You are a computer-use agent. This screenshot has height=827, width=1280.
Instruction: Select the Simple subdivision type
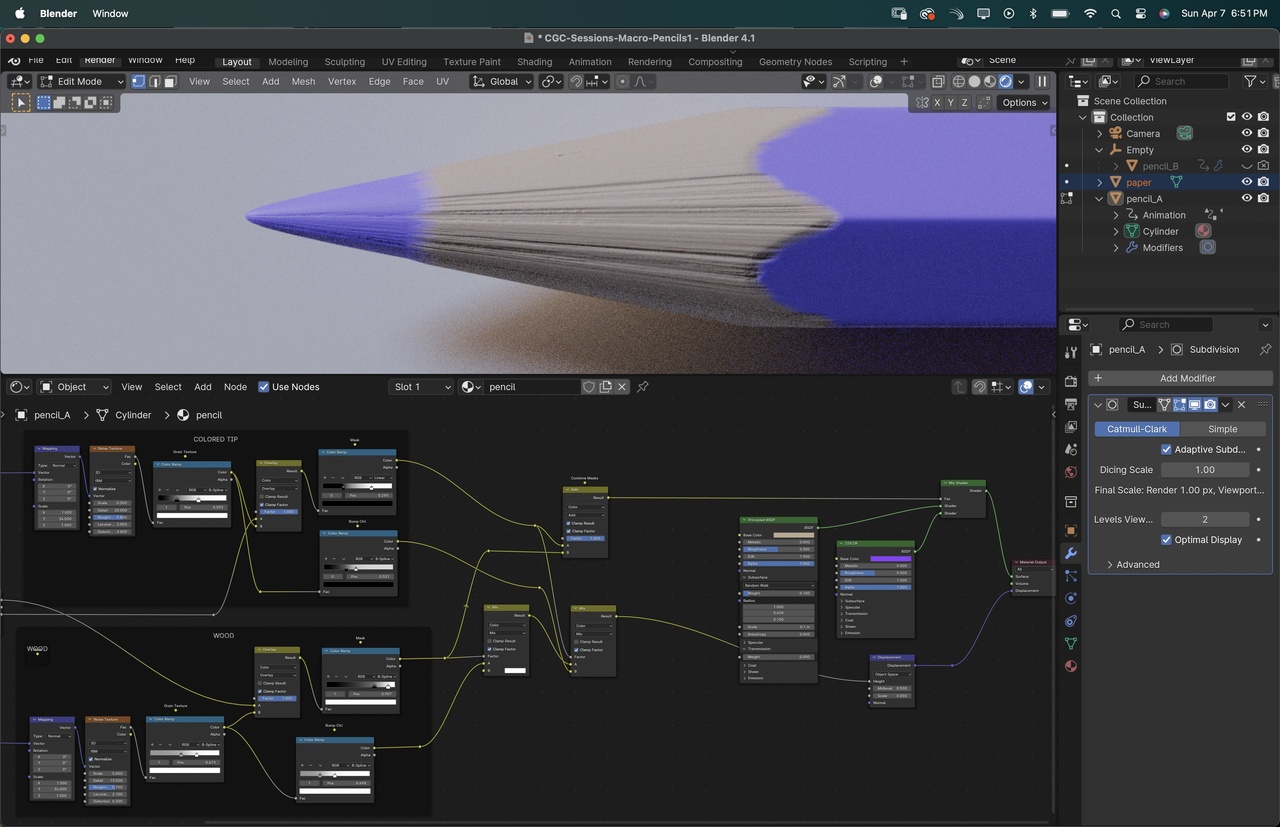pyautogui.click(x=1222, y=429)
